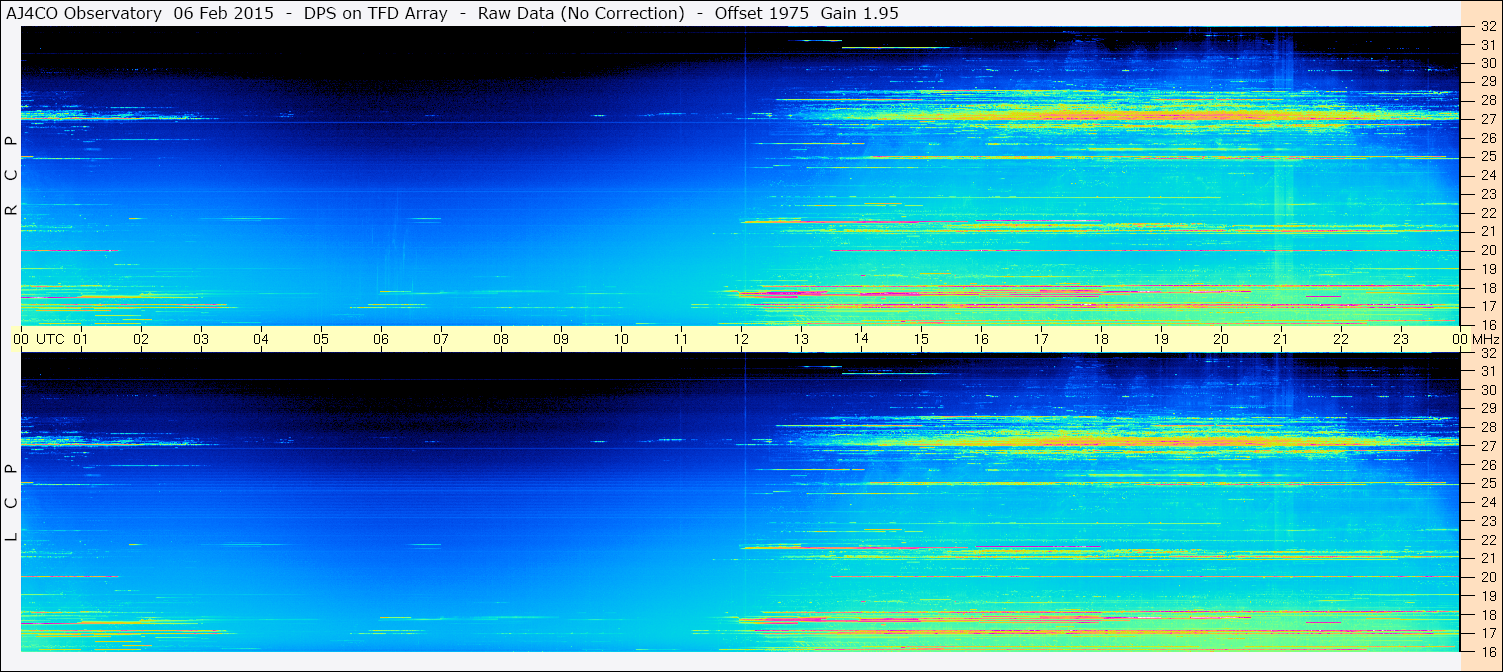Click the 09 hour tick on UTC axis
The image size is (1503, 672).
coord(561,339)
